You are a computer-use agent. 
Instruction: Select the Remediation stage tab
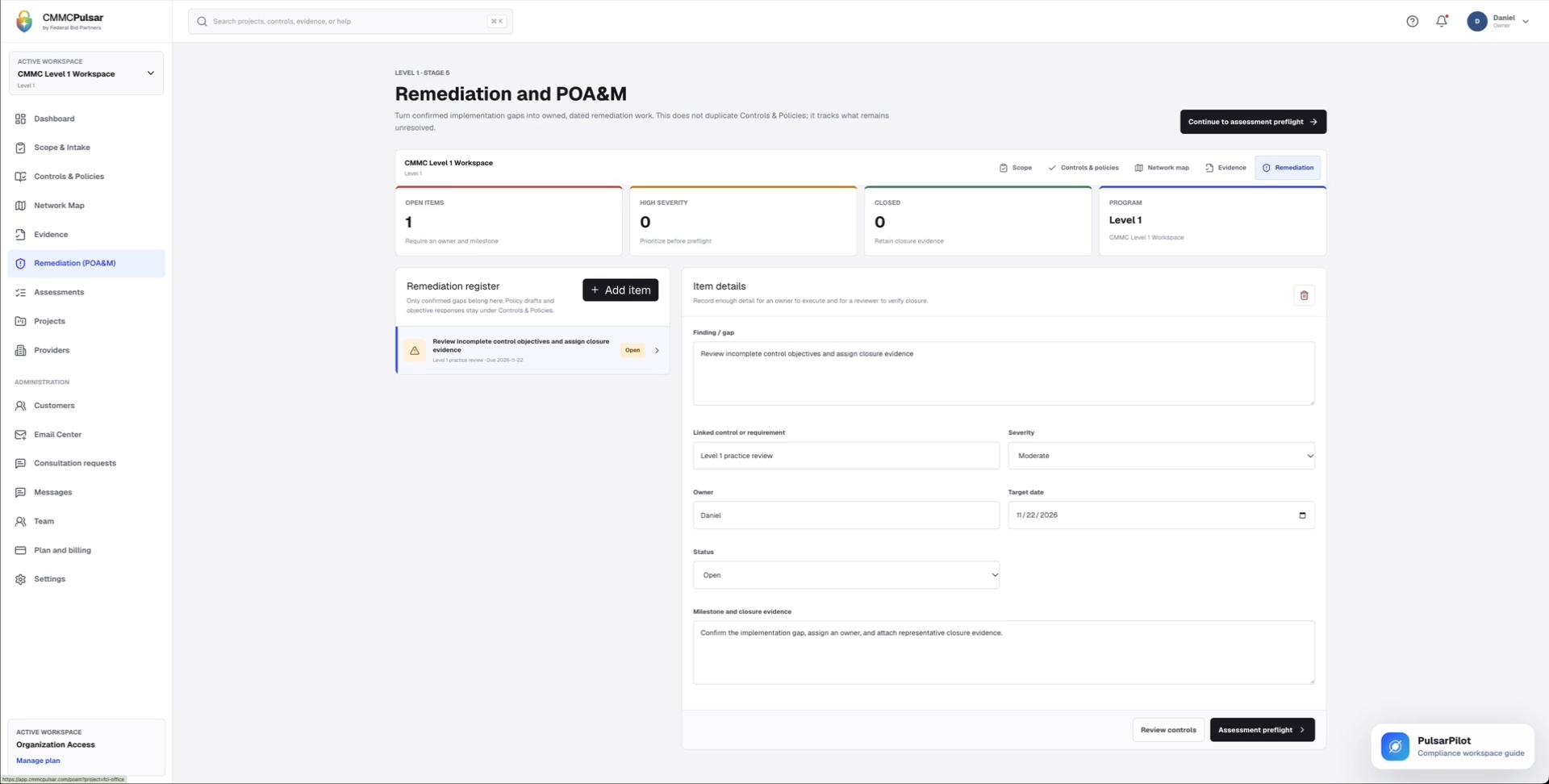1288,168
